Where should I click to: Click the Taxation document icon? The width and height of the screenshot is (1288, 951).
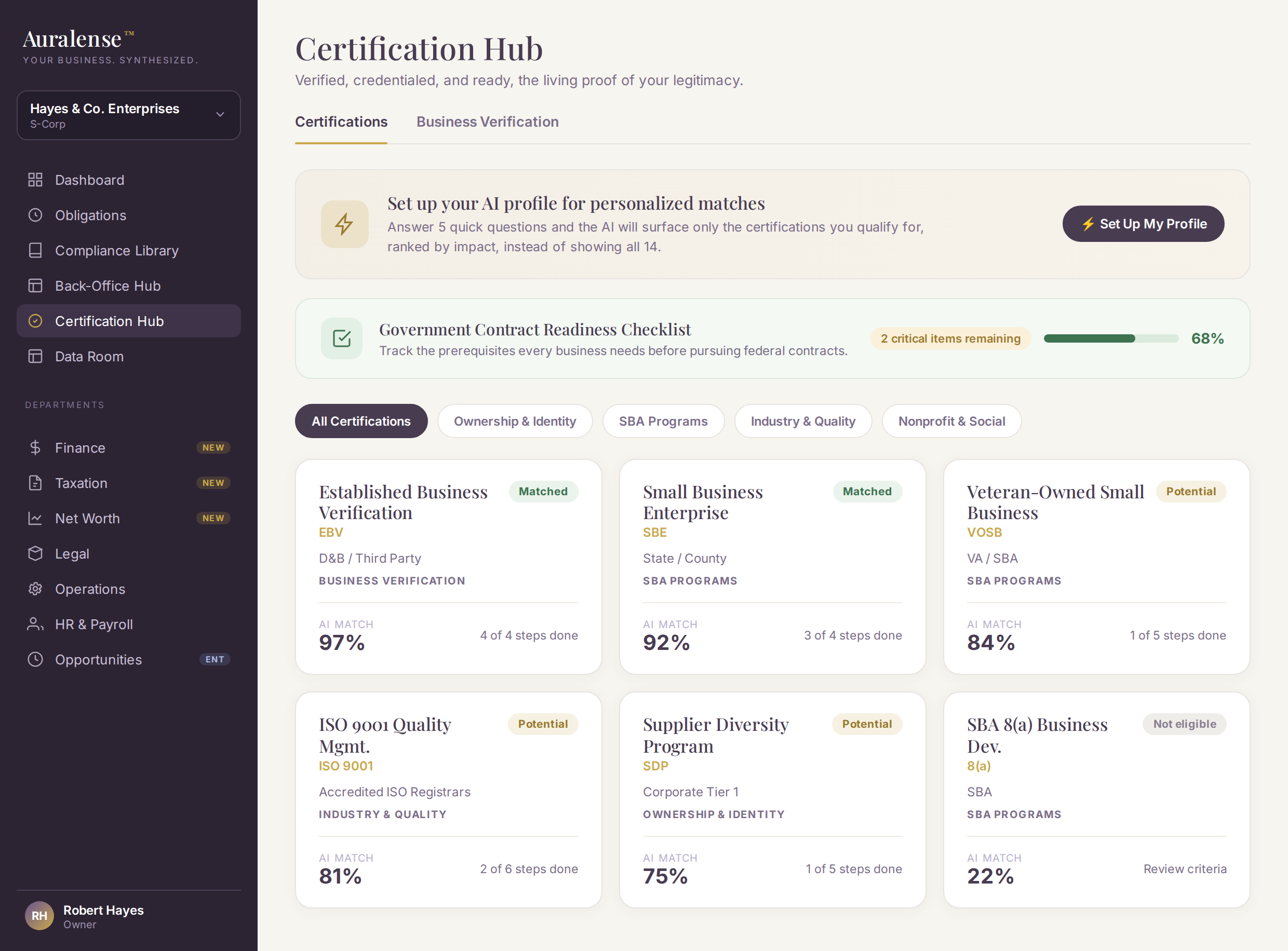35,483
